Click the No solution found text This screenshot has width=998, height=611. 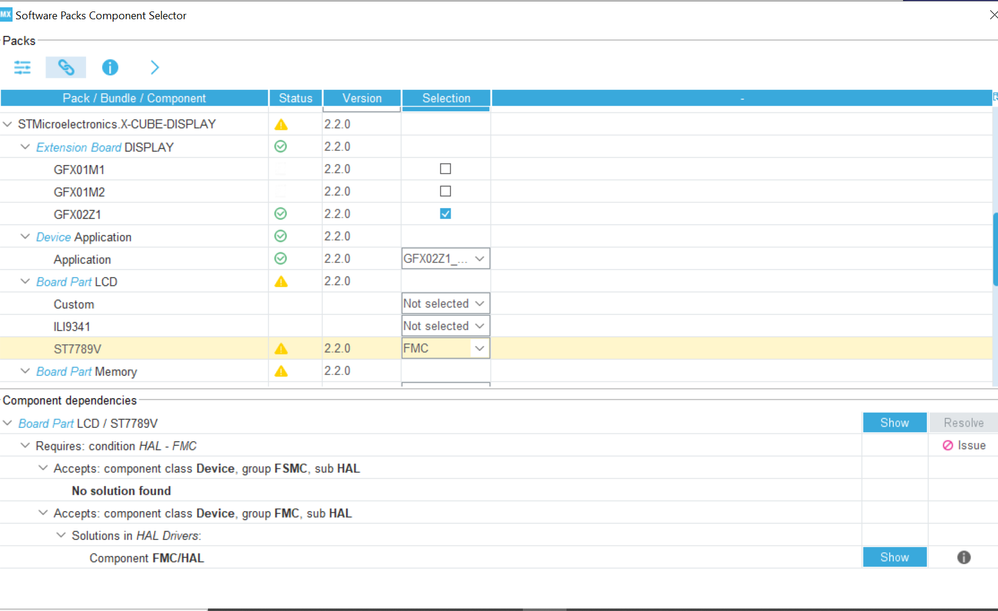pos(121,491)
